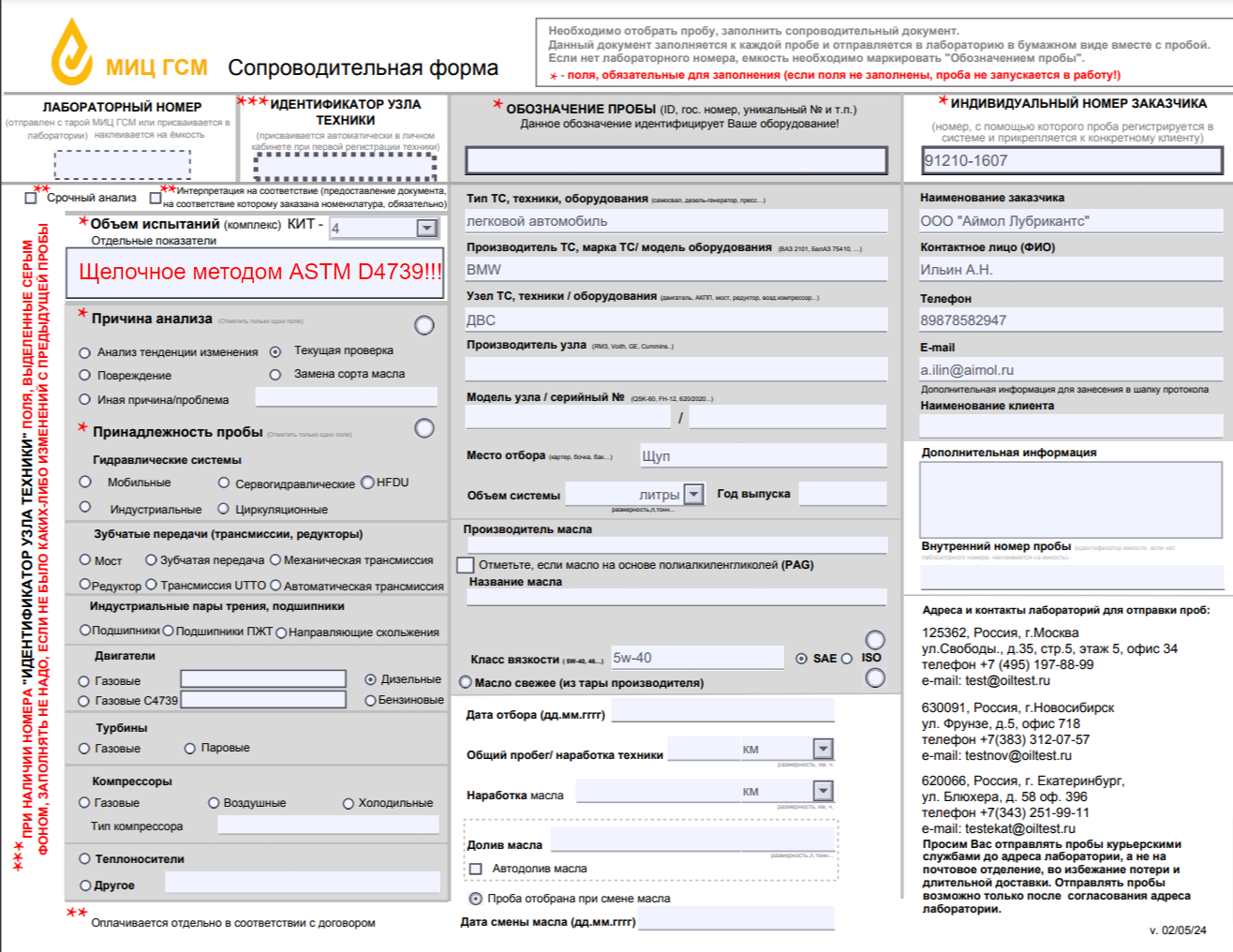
Task: Open Общий пробег units dropdown
Action: pos(823,749)
